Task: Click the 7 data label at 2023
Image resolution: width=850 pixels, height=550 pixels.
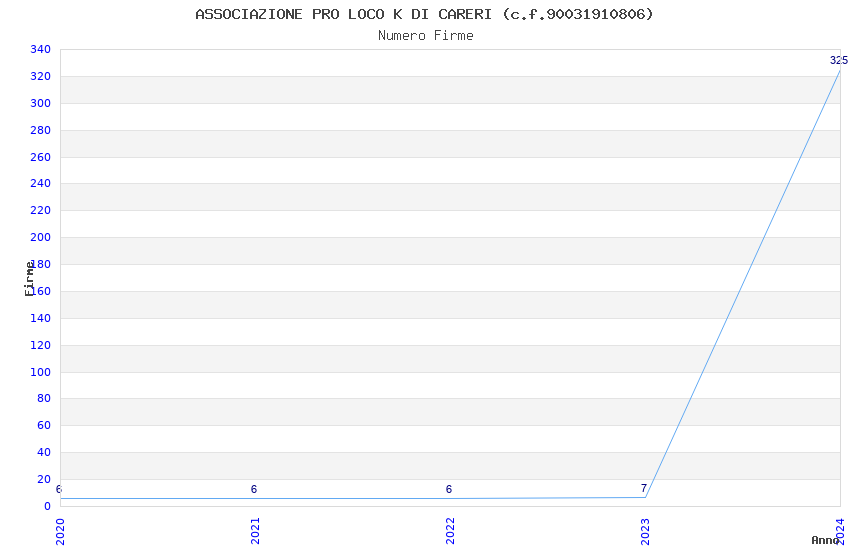Action: pos(643,488)
